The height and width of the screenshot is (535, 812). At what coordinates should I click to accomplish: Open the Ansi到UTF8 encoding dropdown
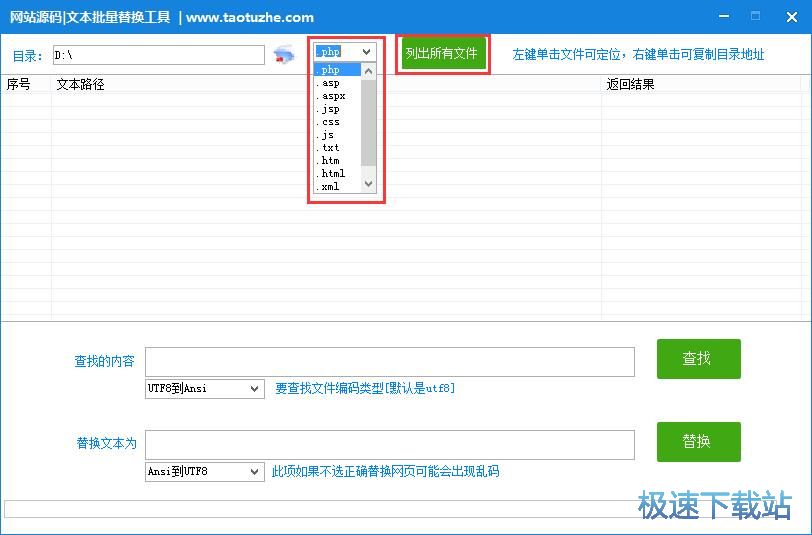click(205, 471)
